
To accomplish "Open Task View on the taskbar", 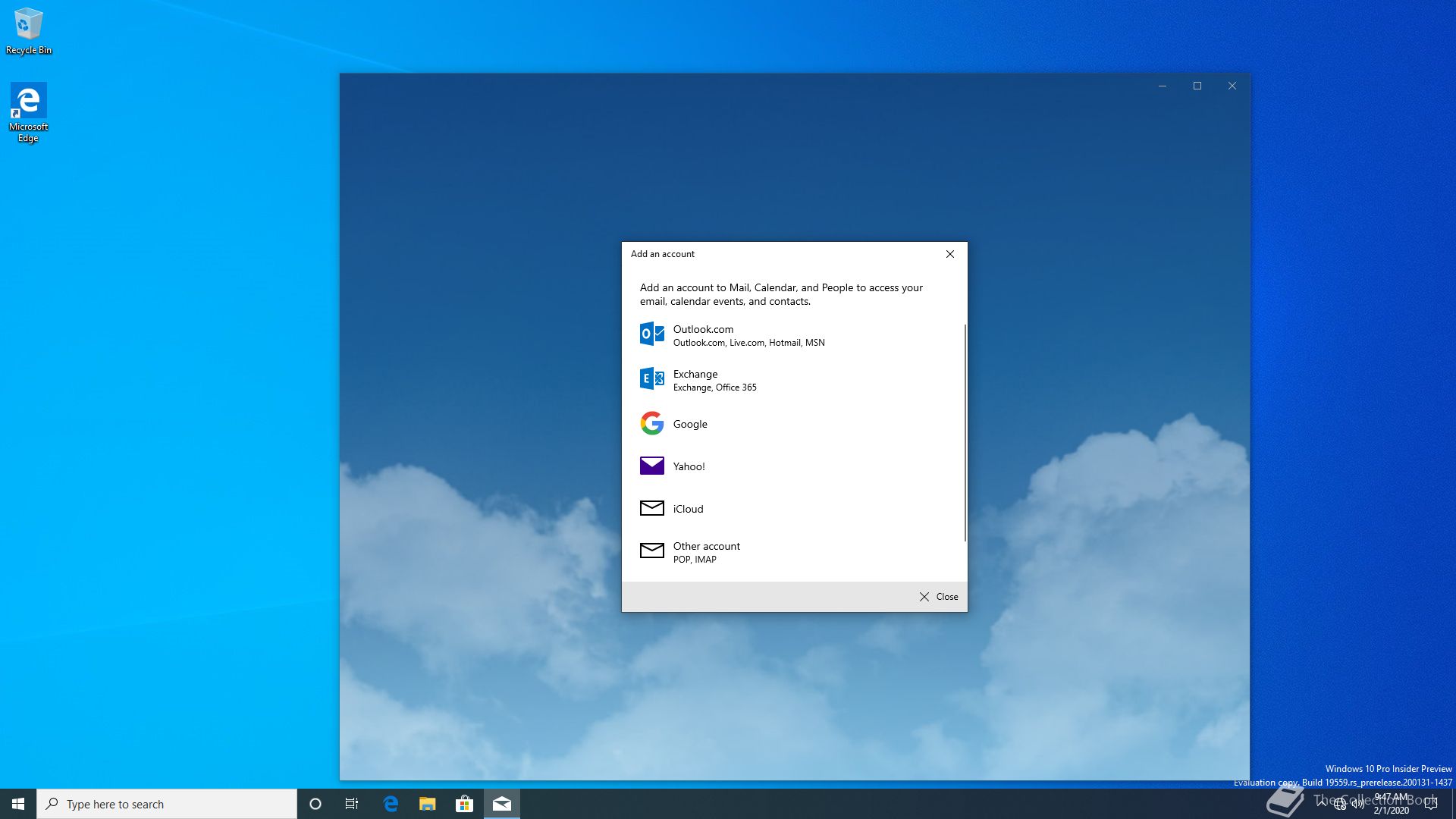I will point(352,804).
